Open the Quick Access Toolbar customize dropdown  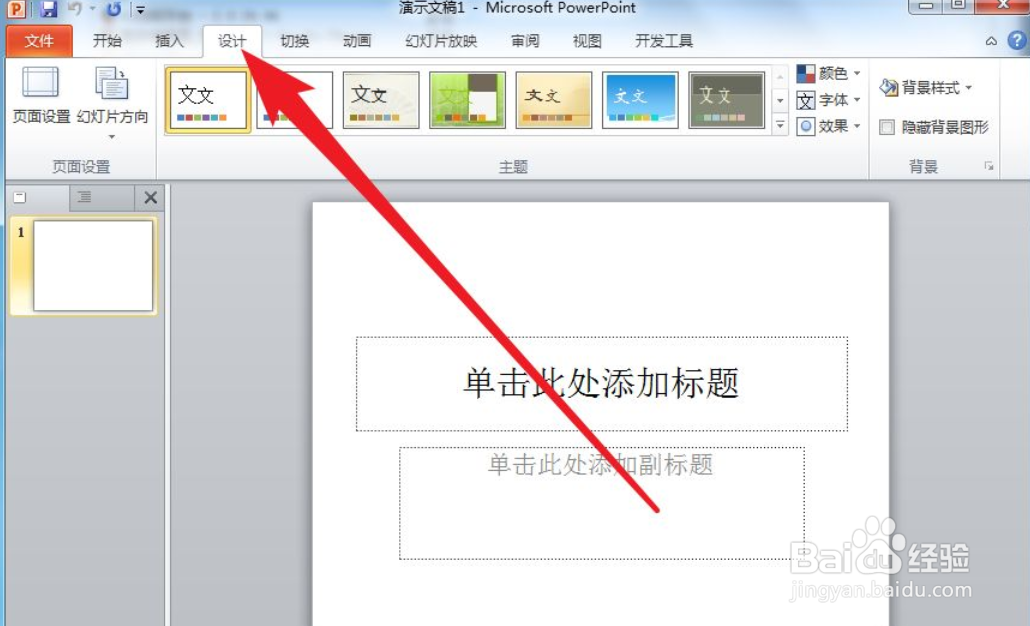pyautogui.click(x=138, y=9)
